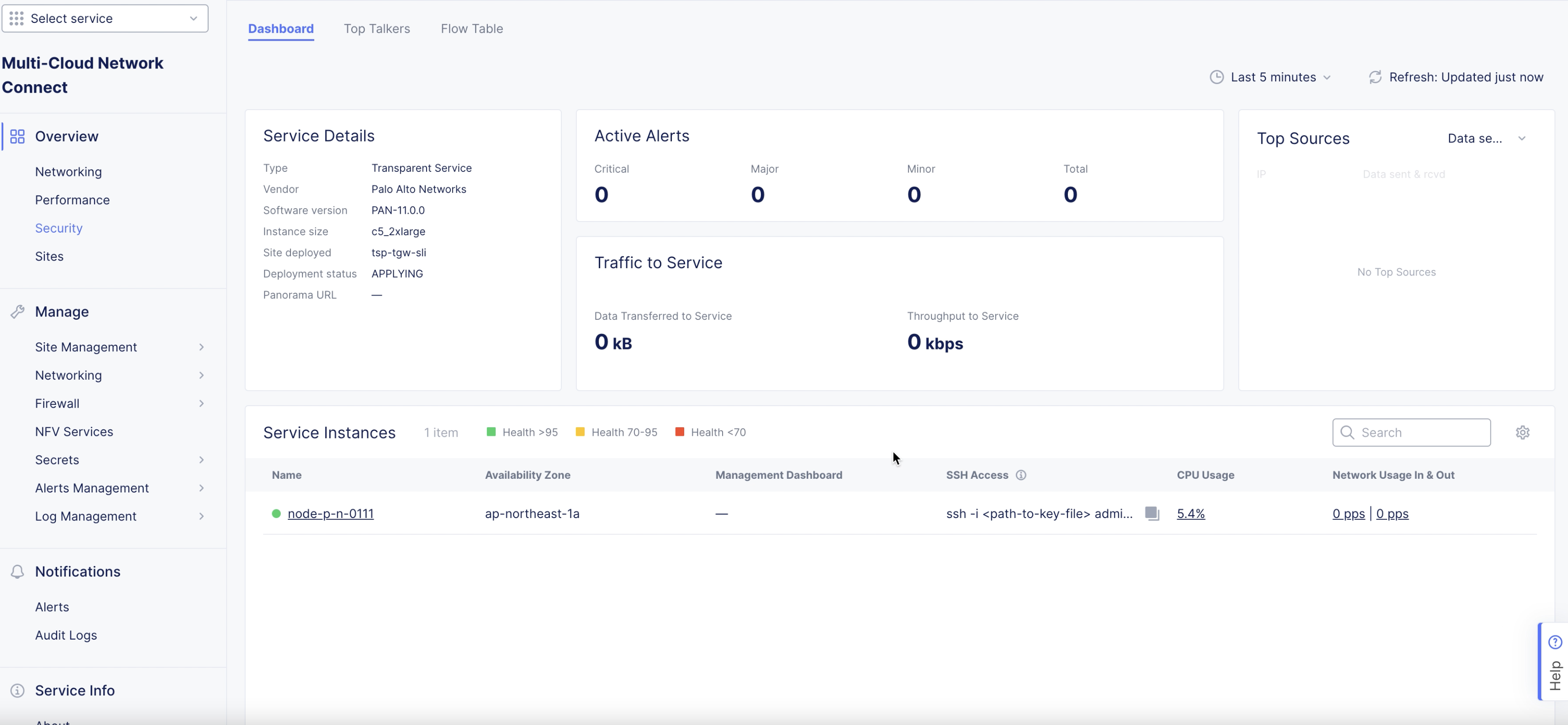The image size is (1568, 725).
Task: Switch to the Flow Table tab
Action: [472, 29]
